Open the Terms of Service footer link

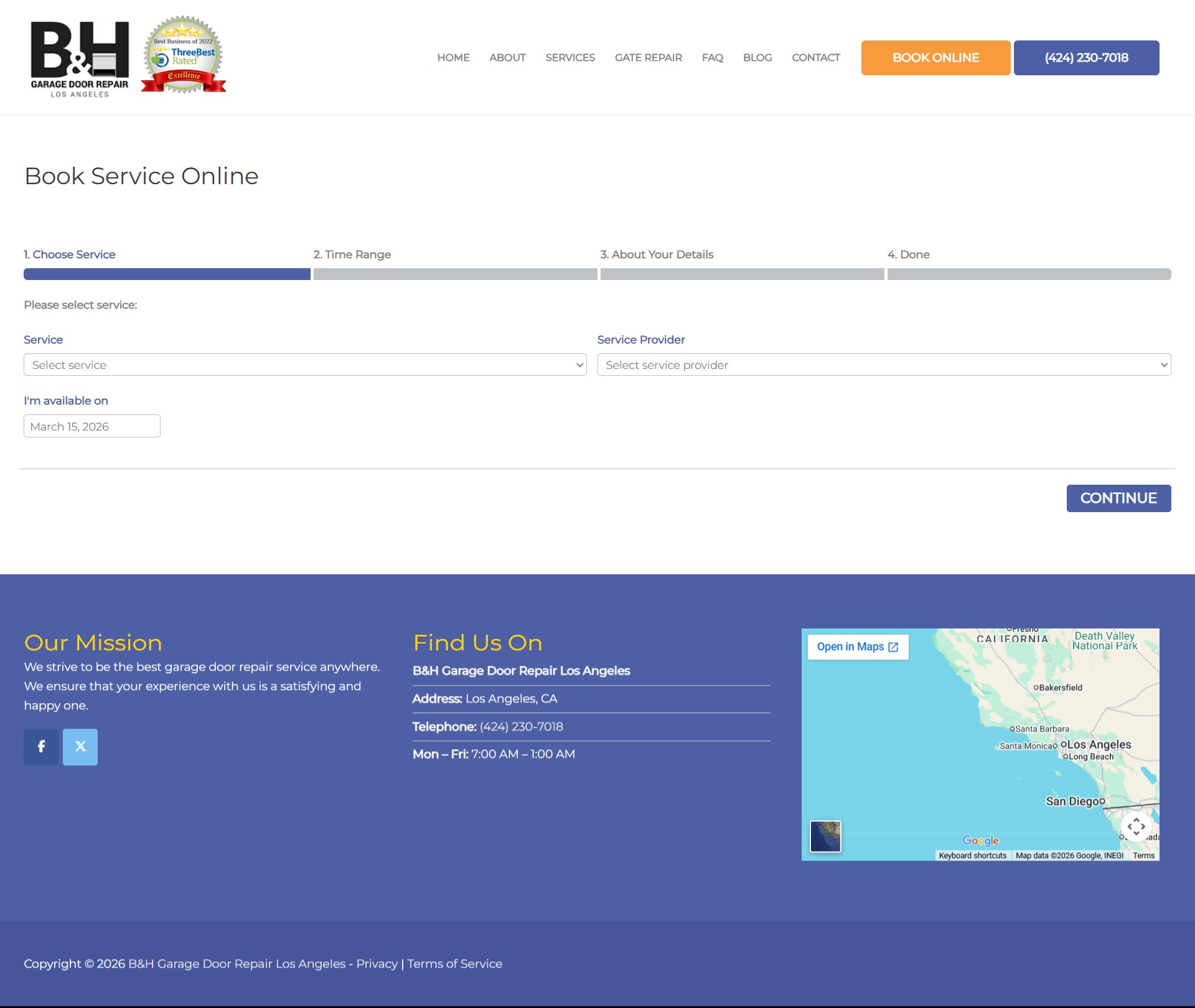(x=454, y=964)
